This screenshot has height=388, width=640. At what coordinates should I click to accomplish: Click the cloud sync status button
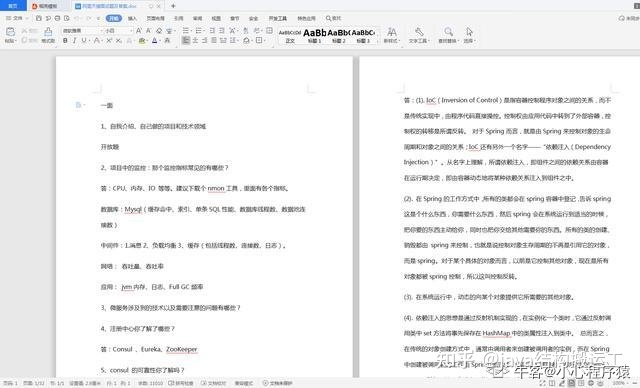coord(629,18)
